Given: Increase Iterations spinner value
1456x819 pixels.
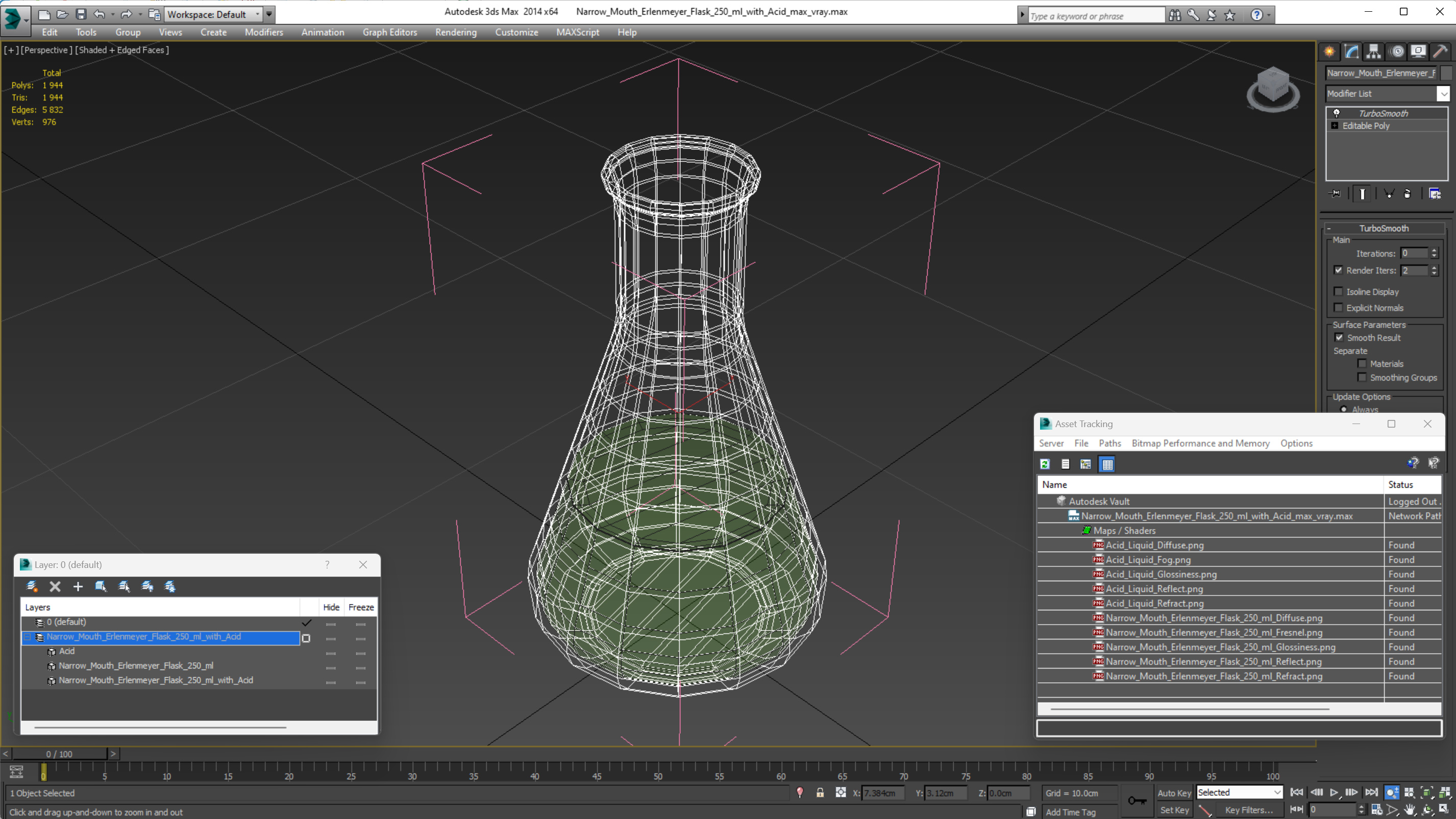Looking at the screenshot, I should point(1434,251).
